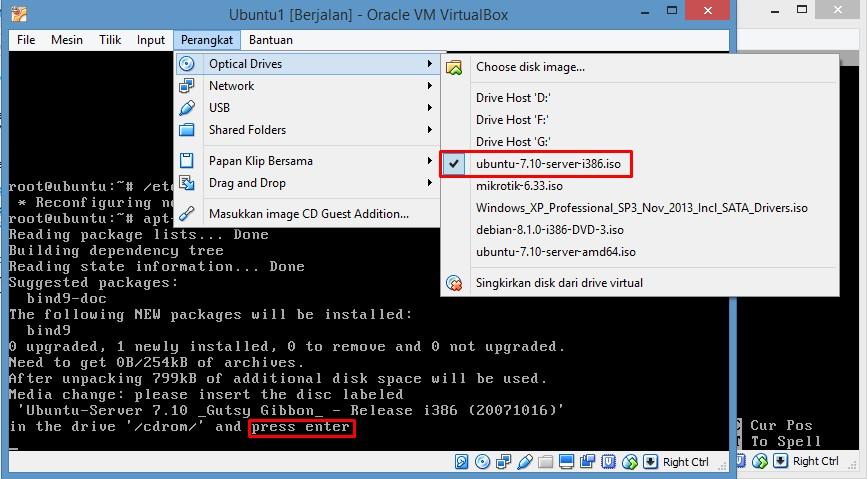Click CPU chip indicator in front window status bar

[x=608, y=461]
